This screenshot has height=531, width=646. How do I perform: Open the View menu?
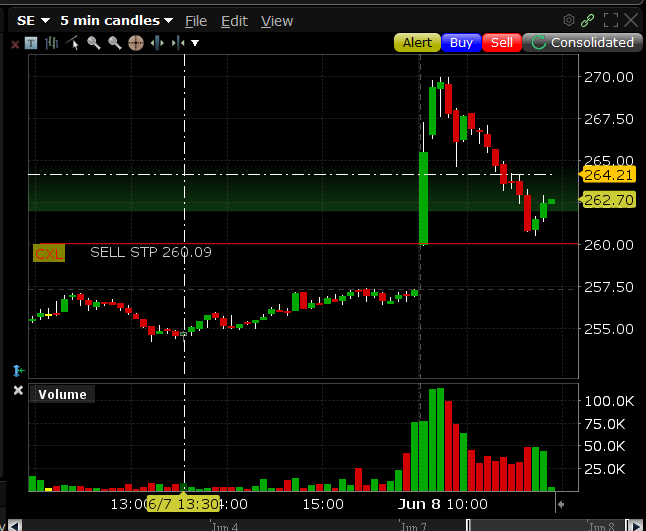[277, 21]
